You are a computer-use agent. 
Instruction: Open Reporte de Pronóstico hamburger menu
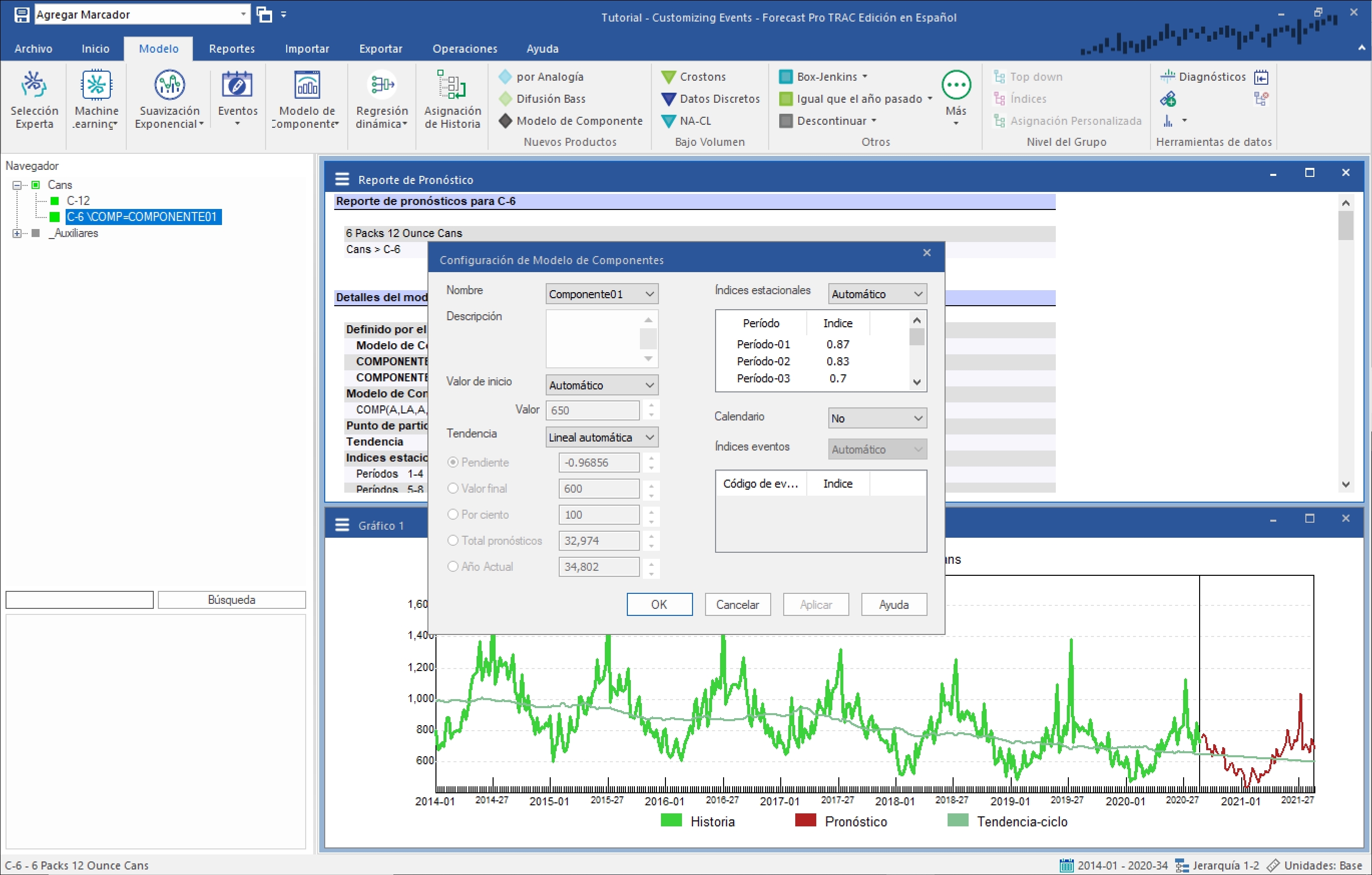pyautogui.click(x=342, y=179)
